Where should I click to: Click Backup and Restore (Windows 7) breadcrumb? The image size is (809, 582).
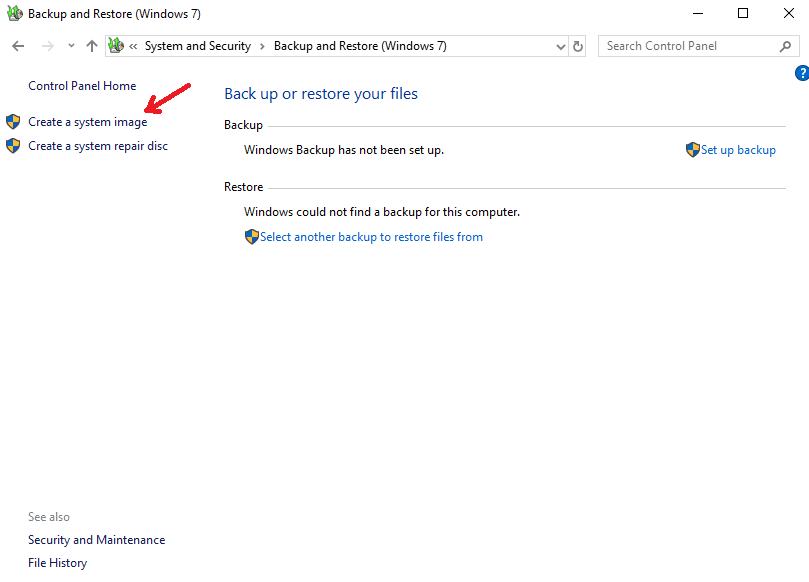click(x=360, y=46)
